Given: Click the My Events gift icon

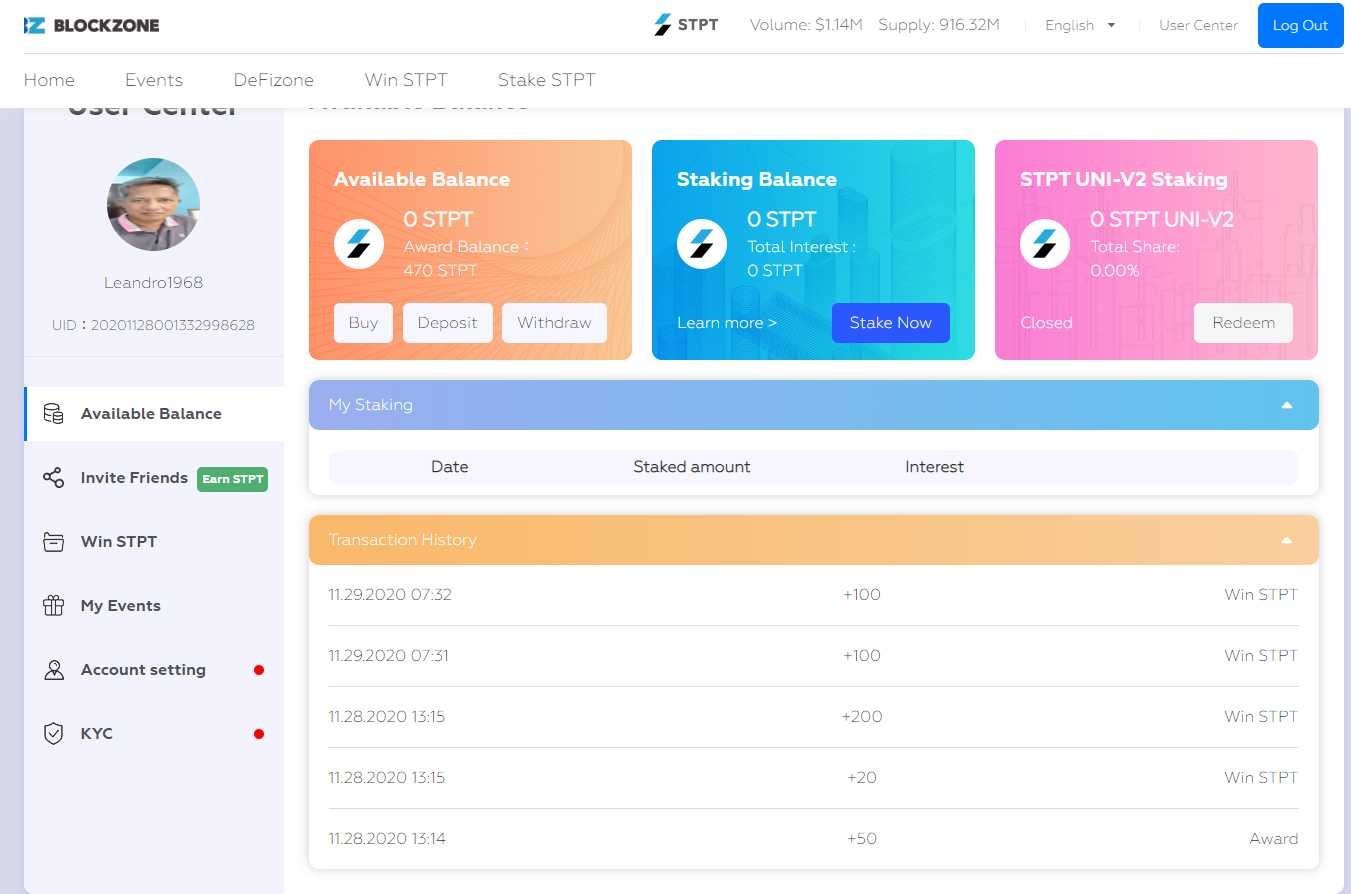Looking at the screenshot, I should tap(54, 606).
